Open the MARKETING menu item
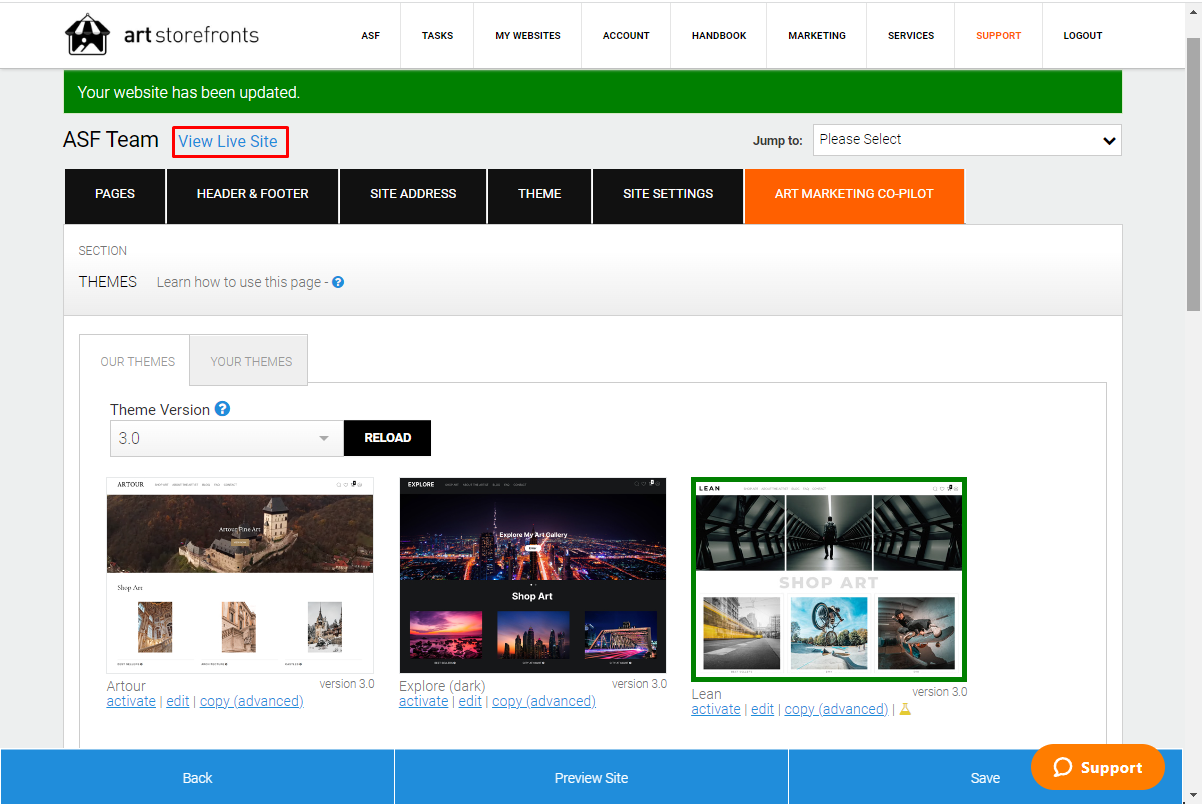 pos(817,35)
